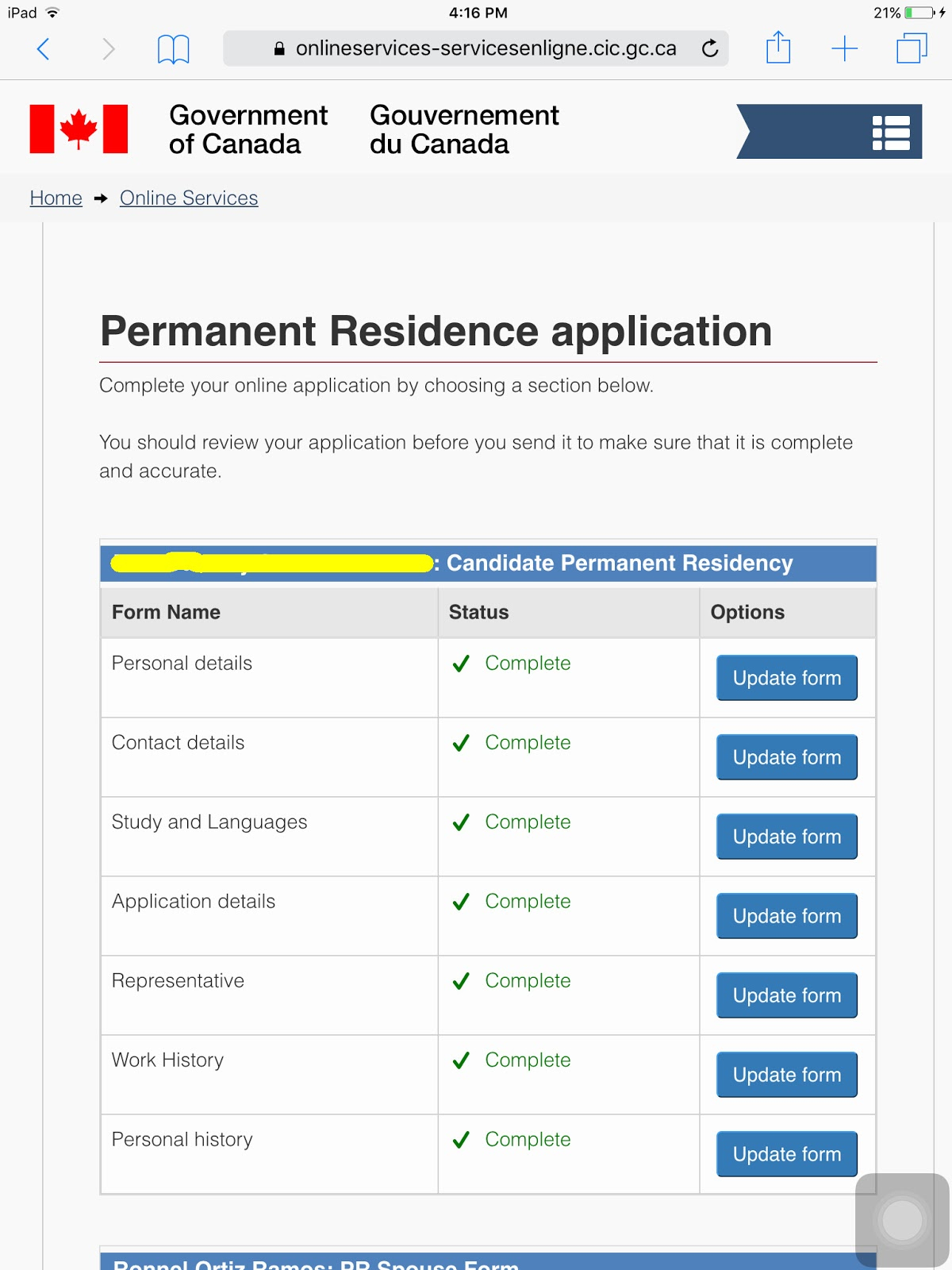Go back with Safari's back arrow
952x1270 pixels.
coord(44,49)
